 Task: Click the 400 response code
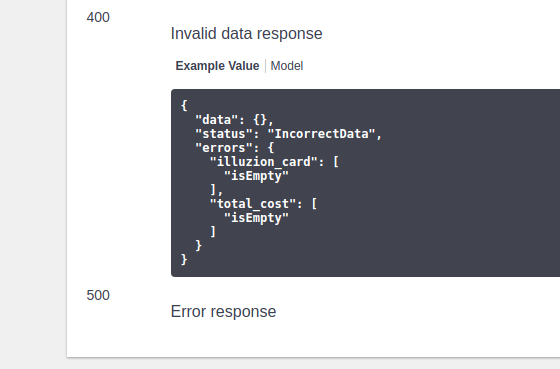point(98,17)
